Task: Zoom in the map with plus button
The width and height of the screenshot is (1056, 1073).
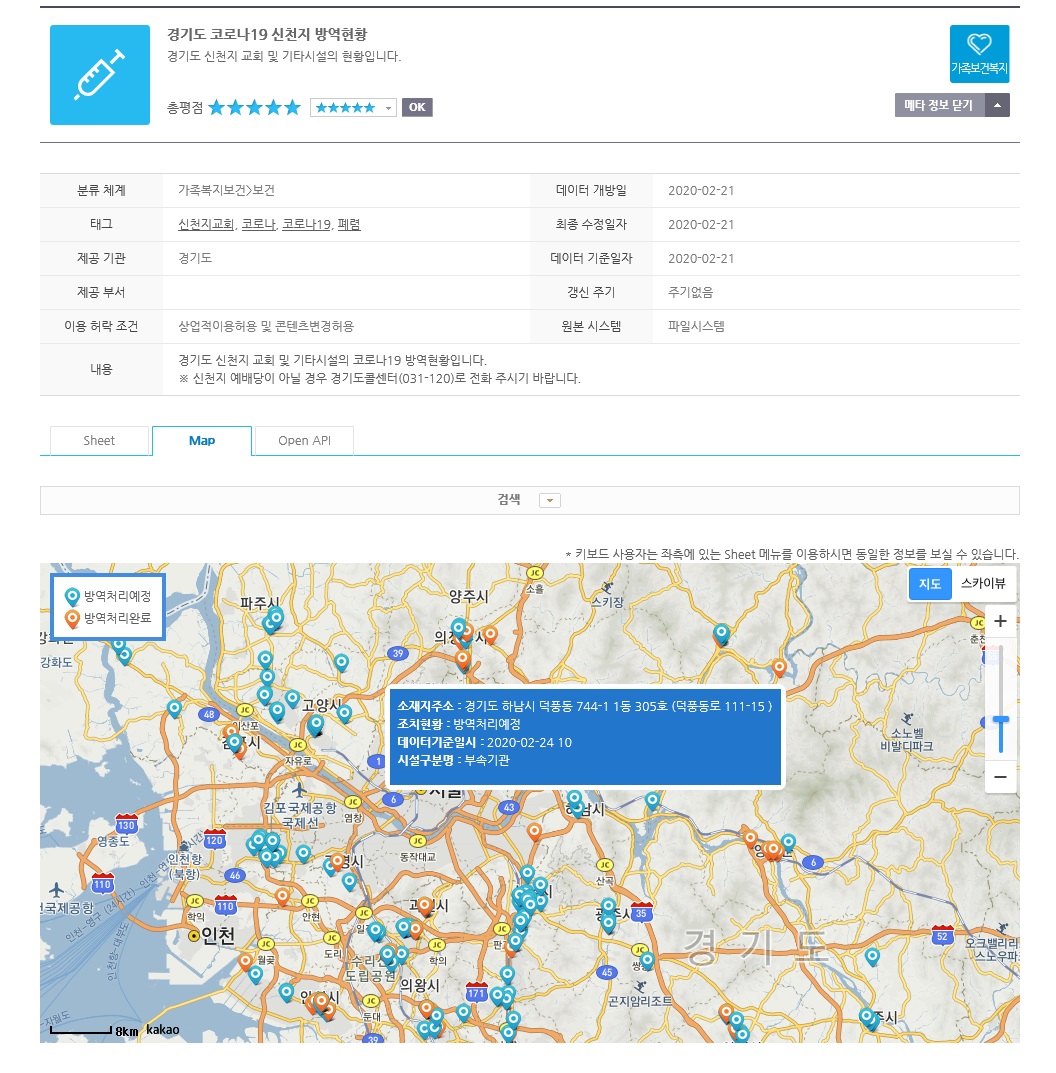Action: [999, 621]
